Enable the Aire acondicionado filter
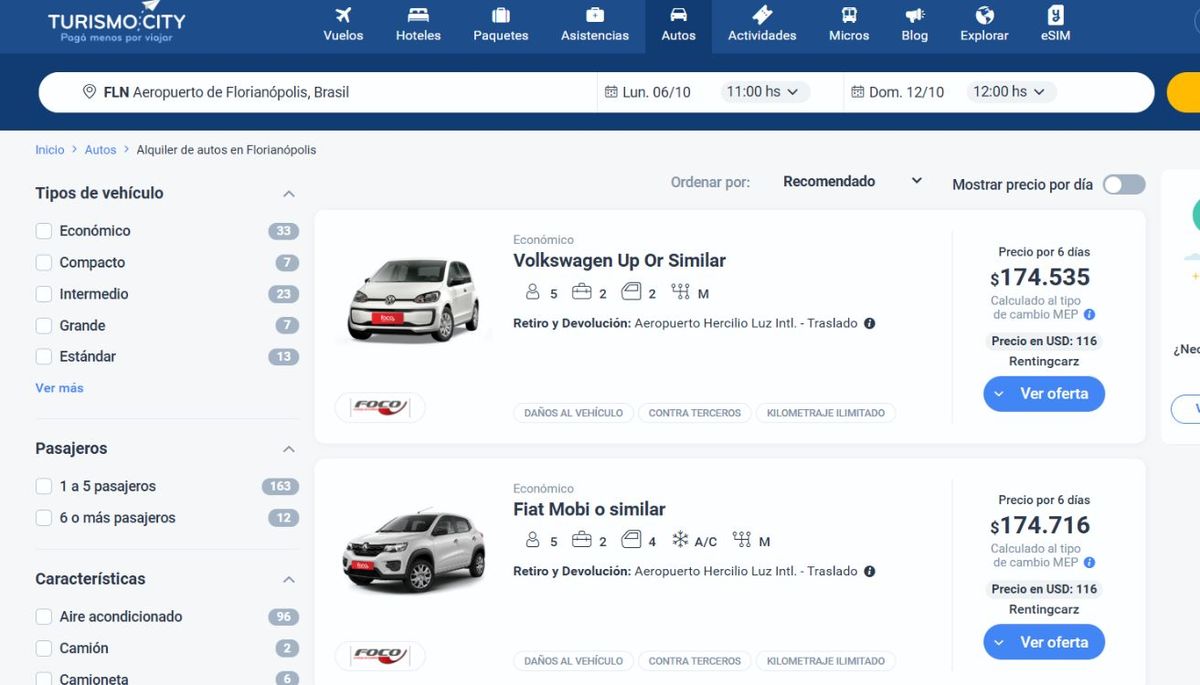This screenshot has width=1200, height=685. point(44,616)
